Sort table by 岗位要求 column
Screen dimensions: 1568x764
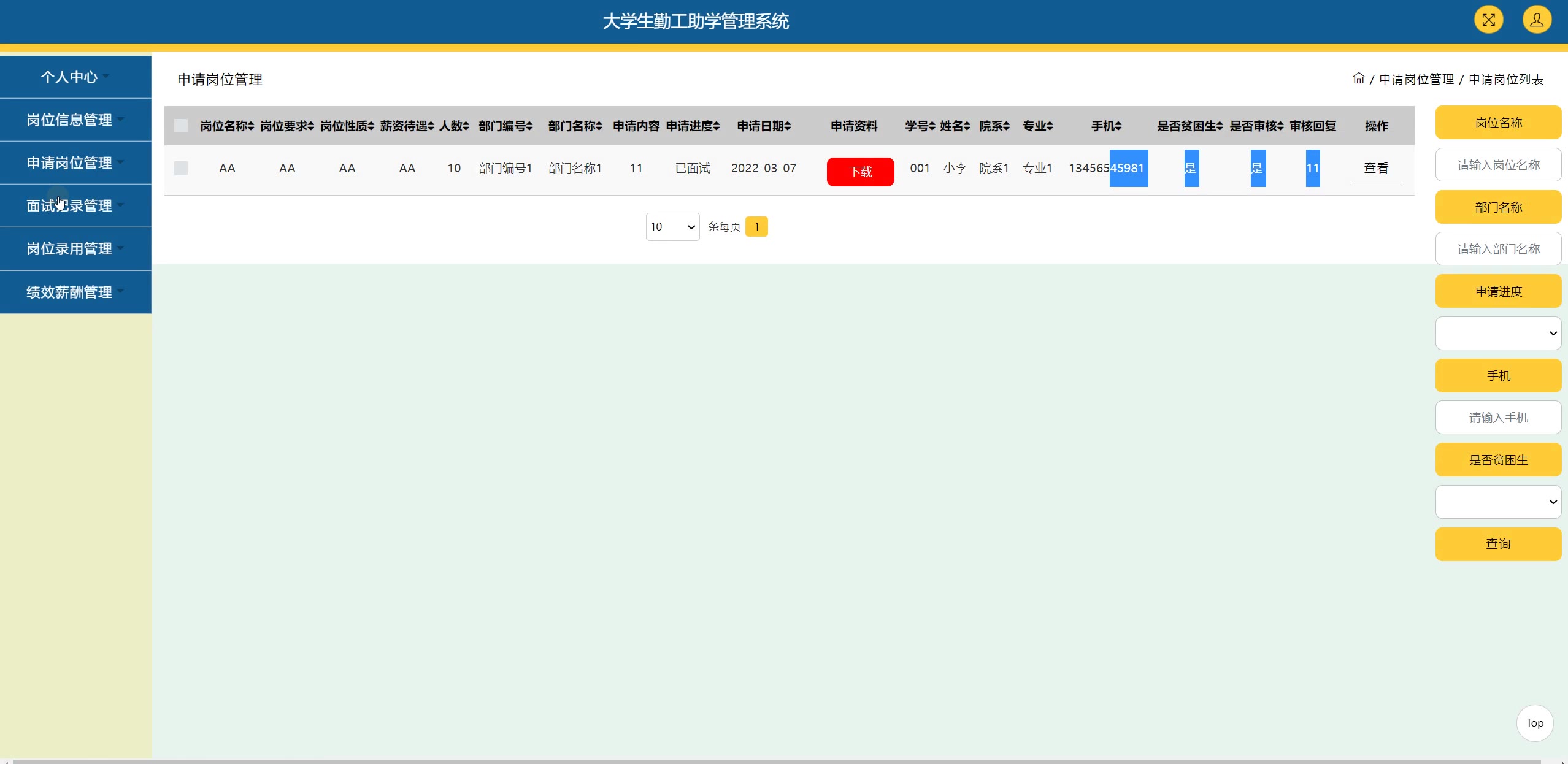coord(287,126)
